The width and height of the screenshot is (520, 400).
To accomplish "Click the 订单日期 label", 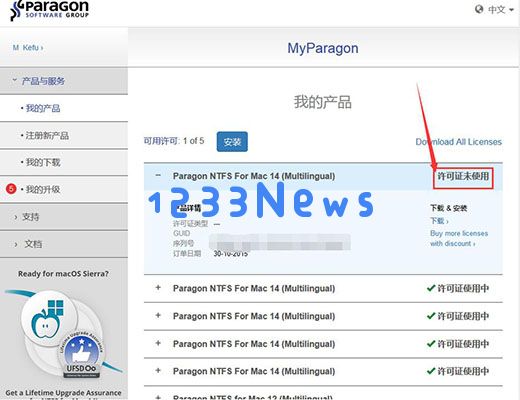I will pyautogui.click(x=187, y=253).
